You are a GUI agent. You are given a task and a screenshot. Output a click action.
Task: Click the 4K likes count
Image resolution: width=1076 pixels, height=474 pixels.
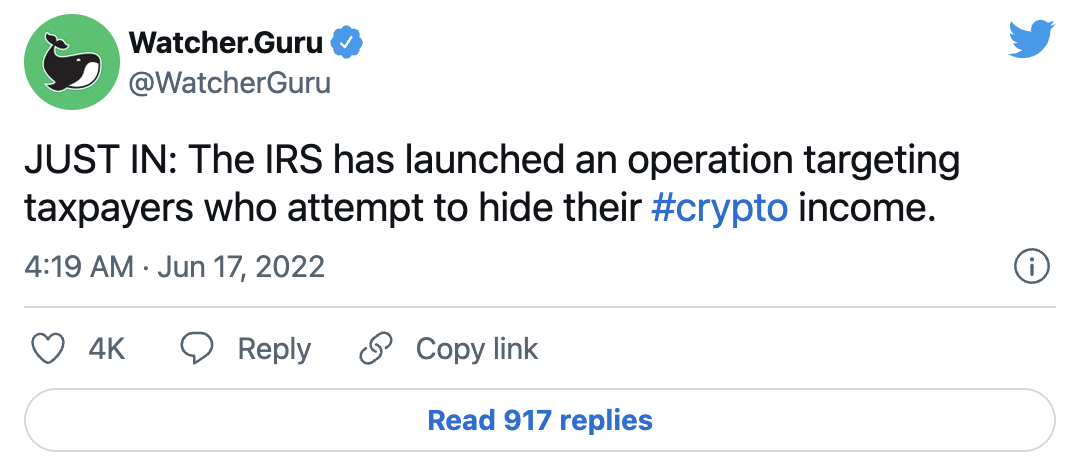[107, 349]
